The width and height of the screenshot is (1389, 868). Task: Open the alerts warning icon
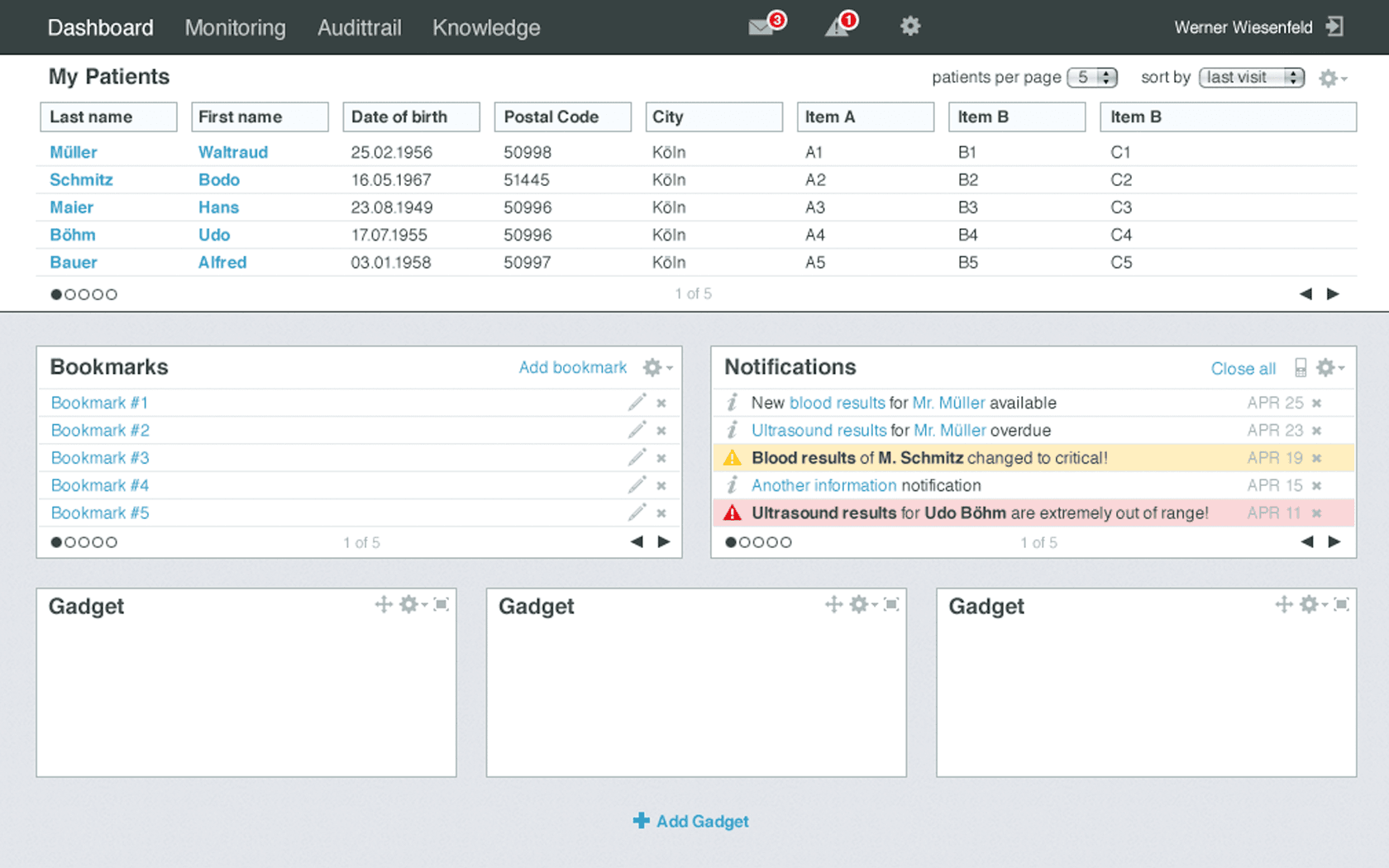pyautogui.click(x=838, y=26)
